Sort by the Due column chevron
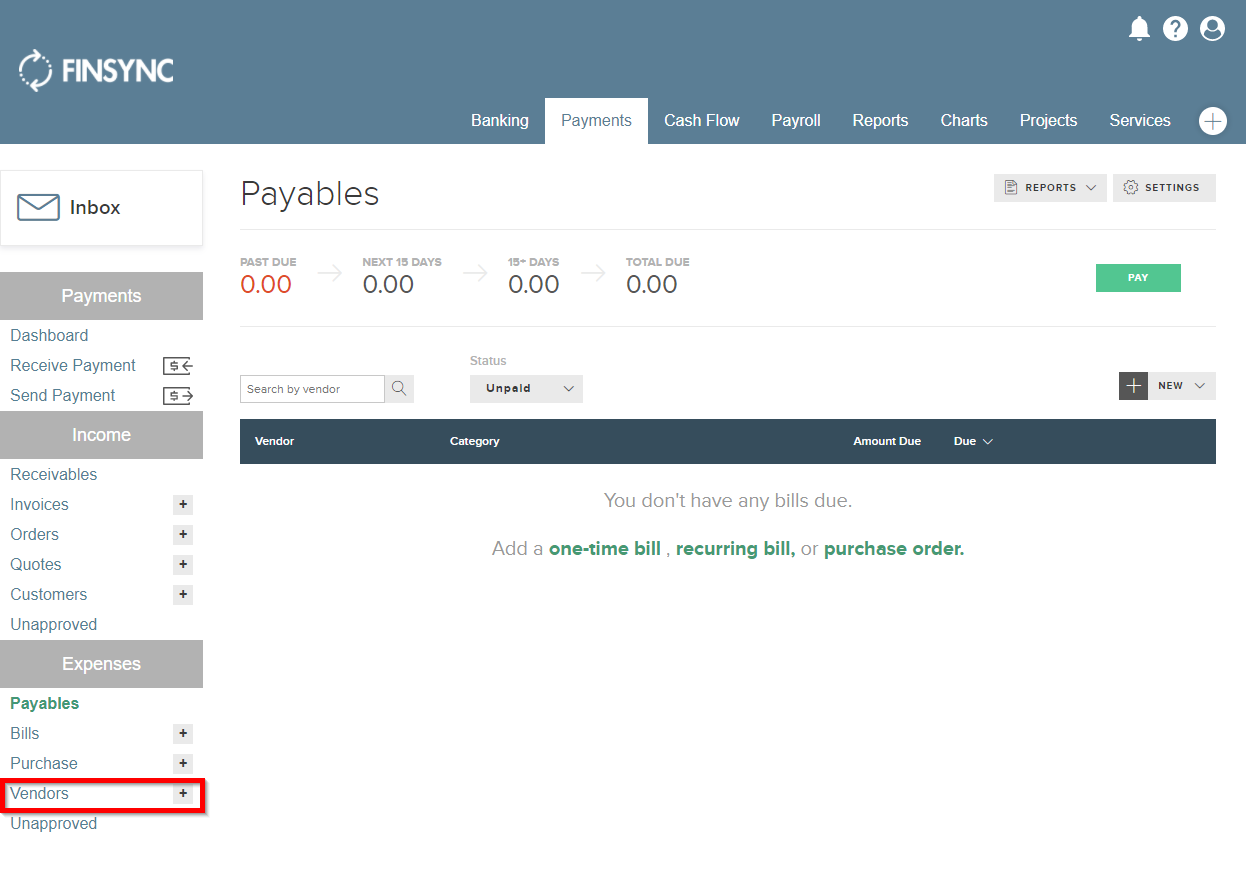1246x888 pixels. 988,442
